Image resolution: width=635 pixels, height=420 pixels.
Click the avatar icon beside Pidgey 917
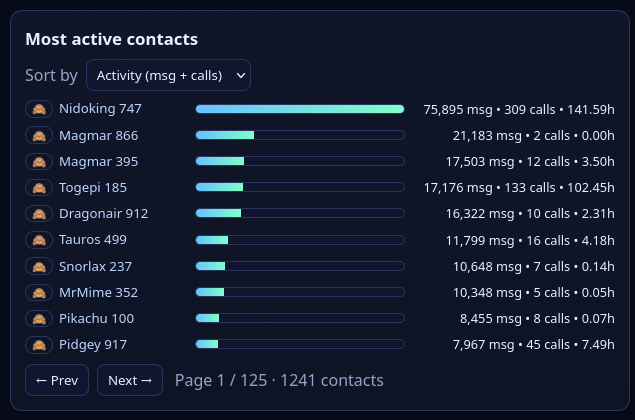point(39,344)
